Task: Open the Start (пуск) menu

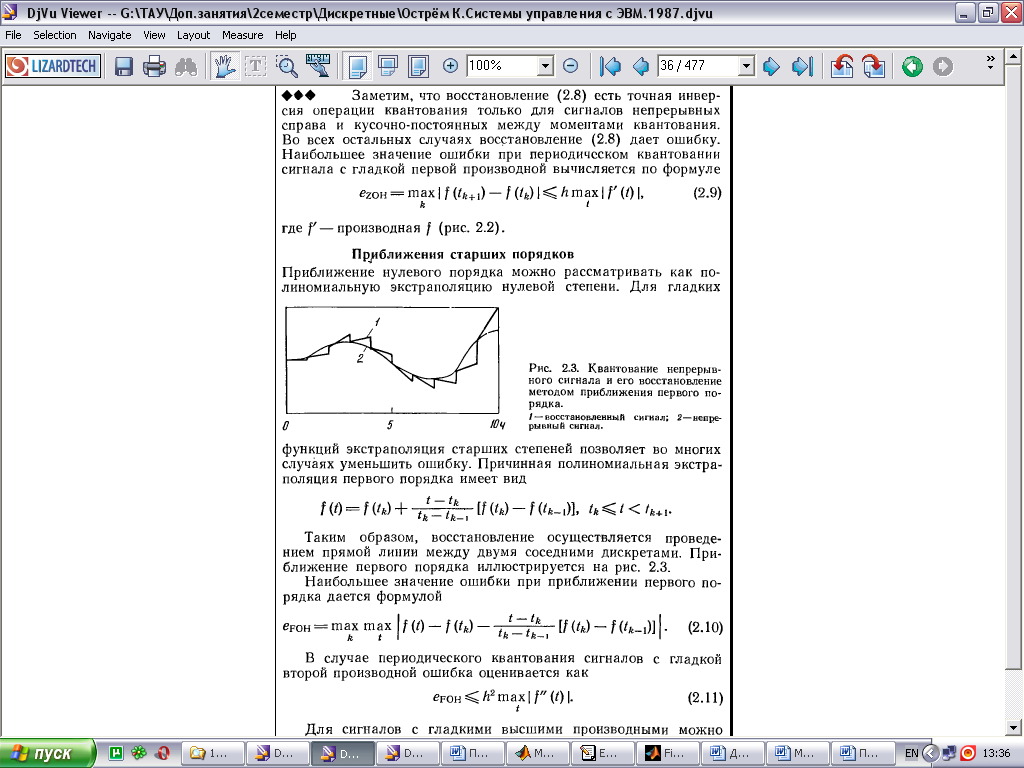Action: (47, 753)
